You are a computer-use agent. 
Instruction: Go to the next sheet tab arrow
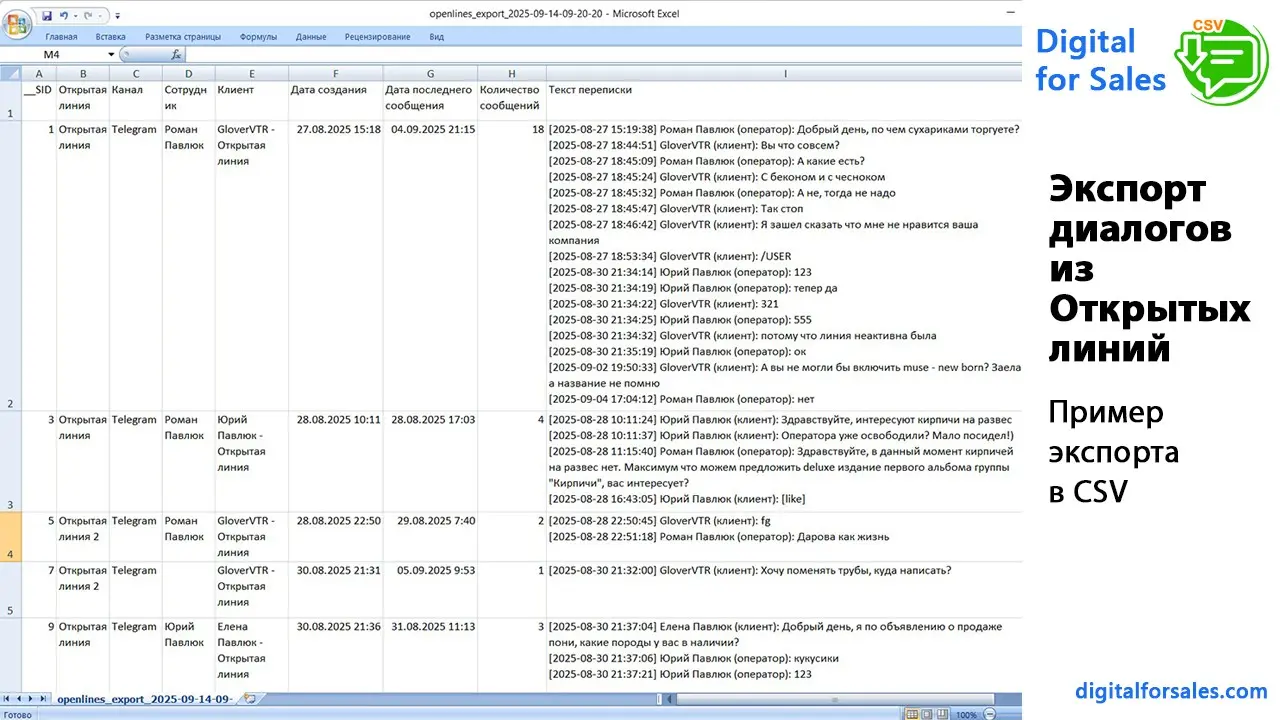pos(30,698)
